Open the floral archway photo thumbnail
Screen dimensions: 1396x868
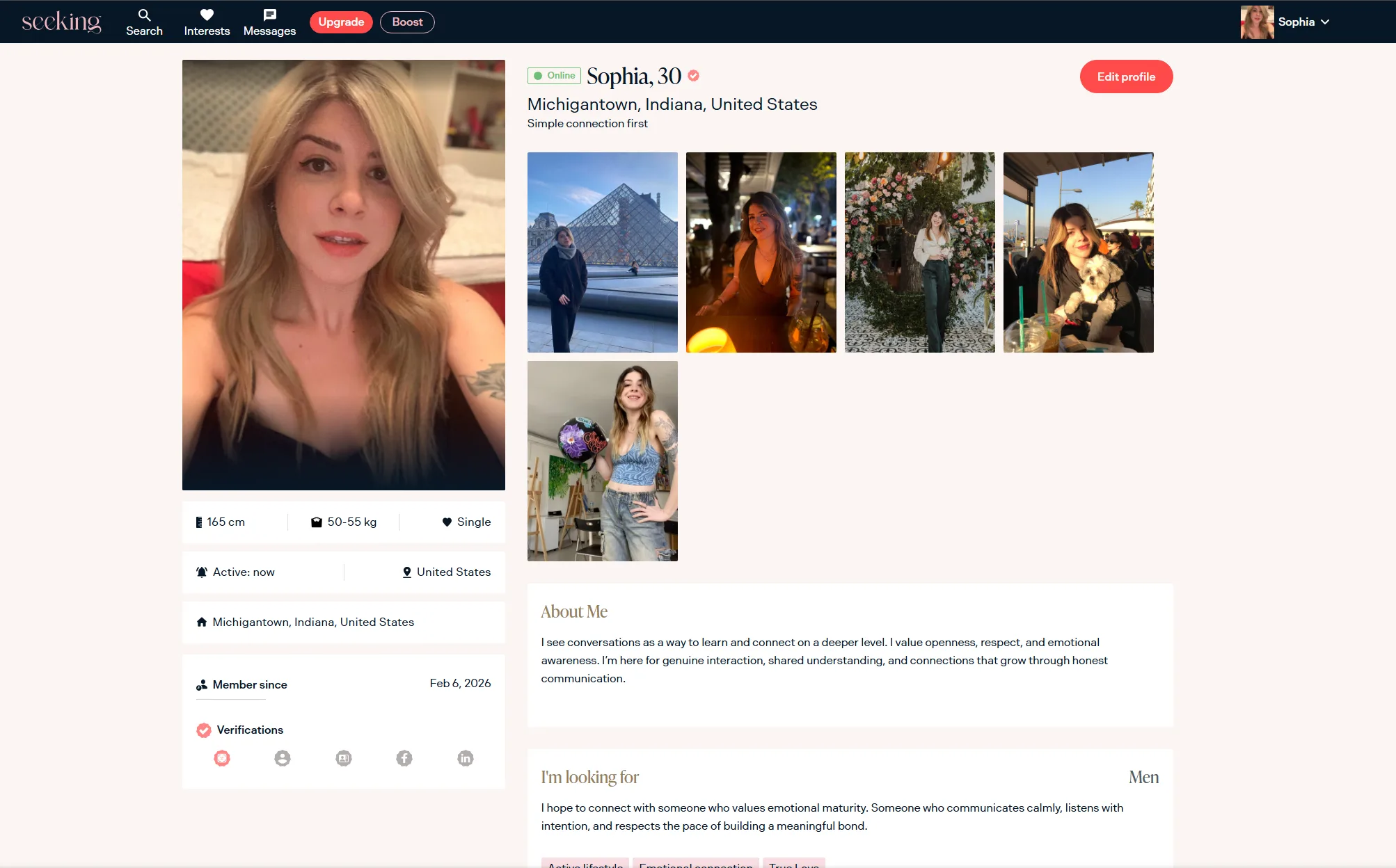click(919, 252)
